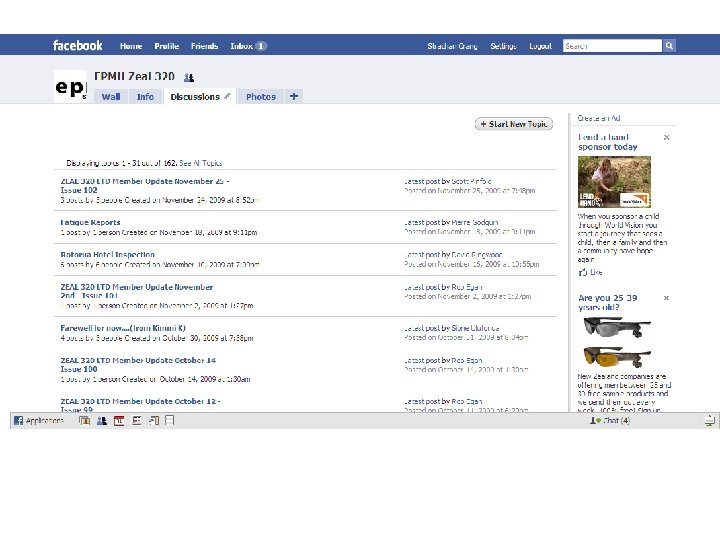Open the notifications icon in the bottom bar
This screenshot has height=540, width=720.
click(x=709, y=420)
